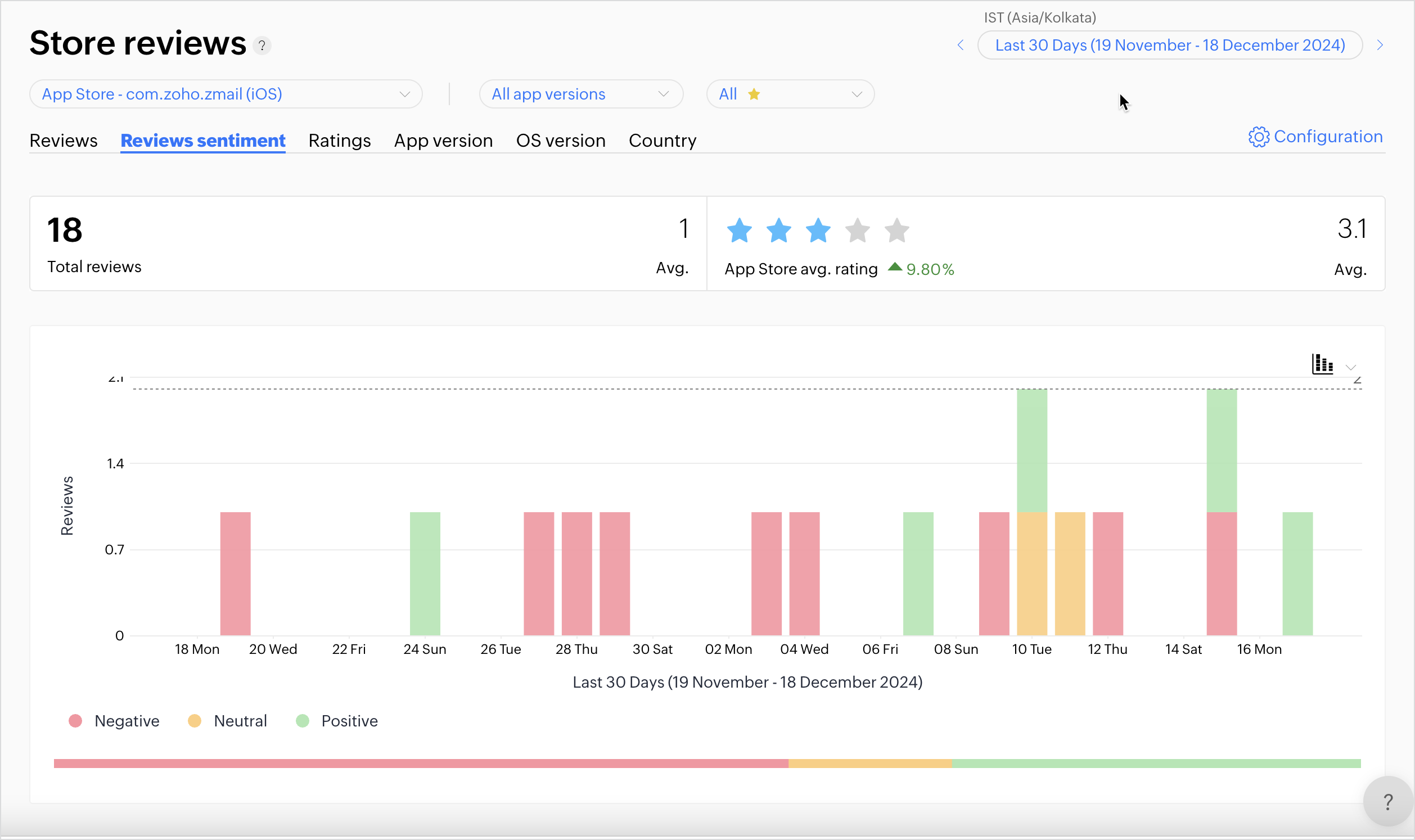The height and width of the screenshot is (840, 1415).
Task: Go to previous date range with left chevron
Action: [961, 46]
